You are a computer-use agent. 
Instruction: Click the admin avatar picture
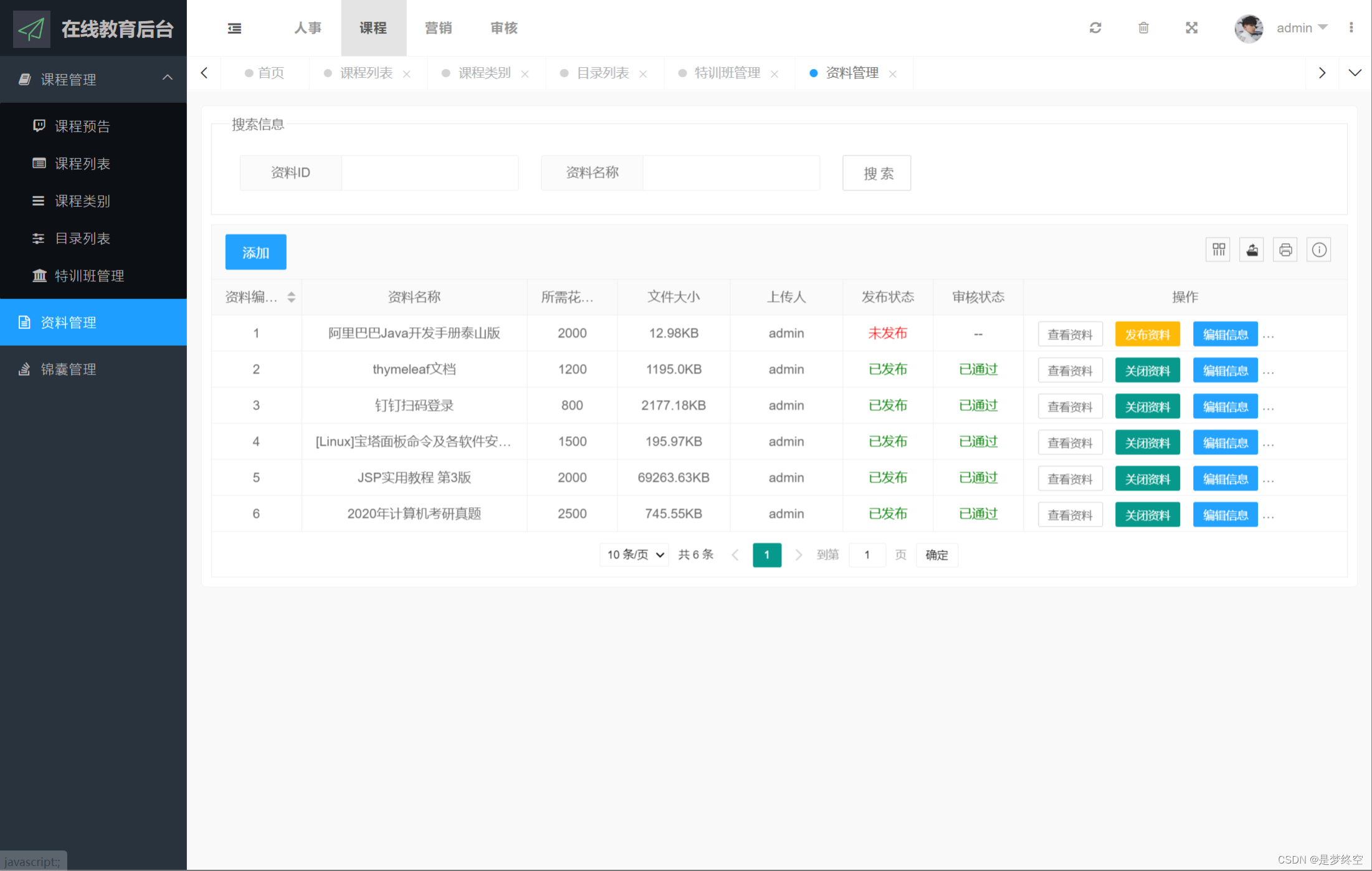1249,28
